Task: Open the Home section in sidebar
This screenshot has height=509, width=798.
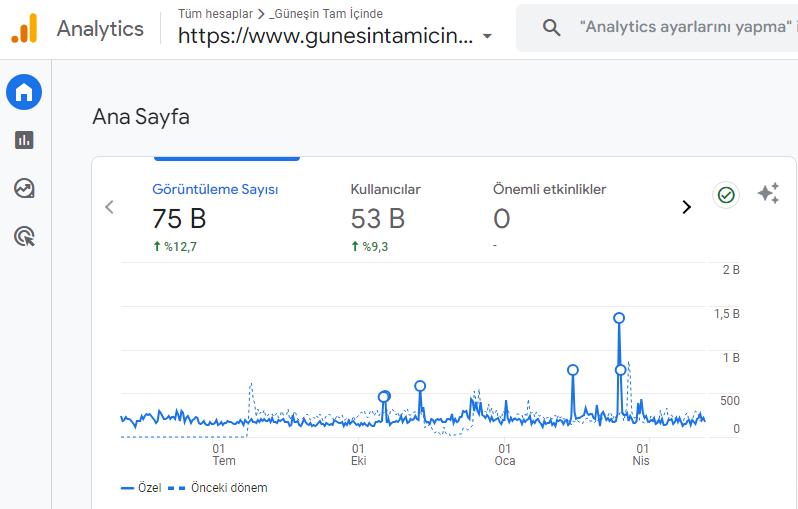Action: click(x=24, y=92)
